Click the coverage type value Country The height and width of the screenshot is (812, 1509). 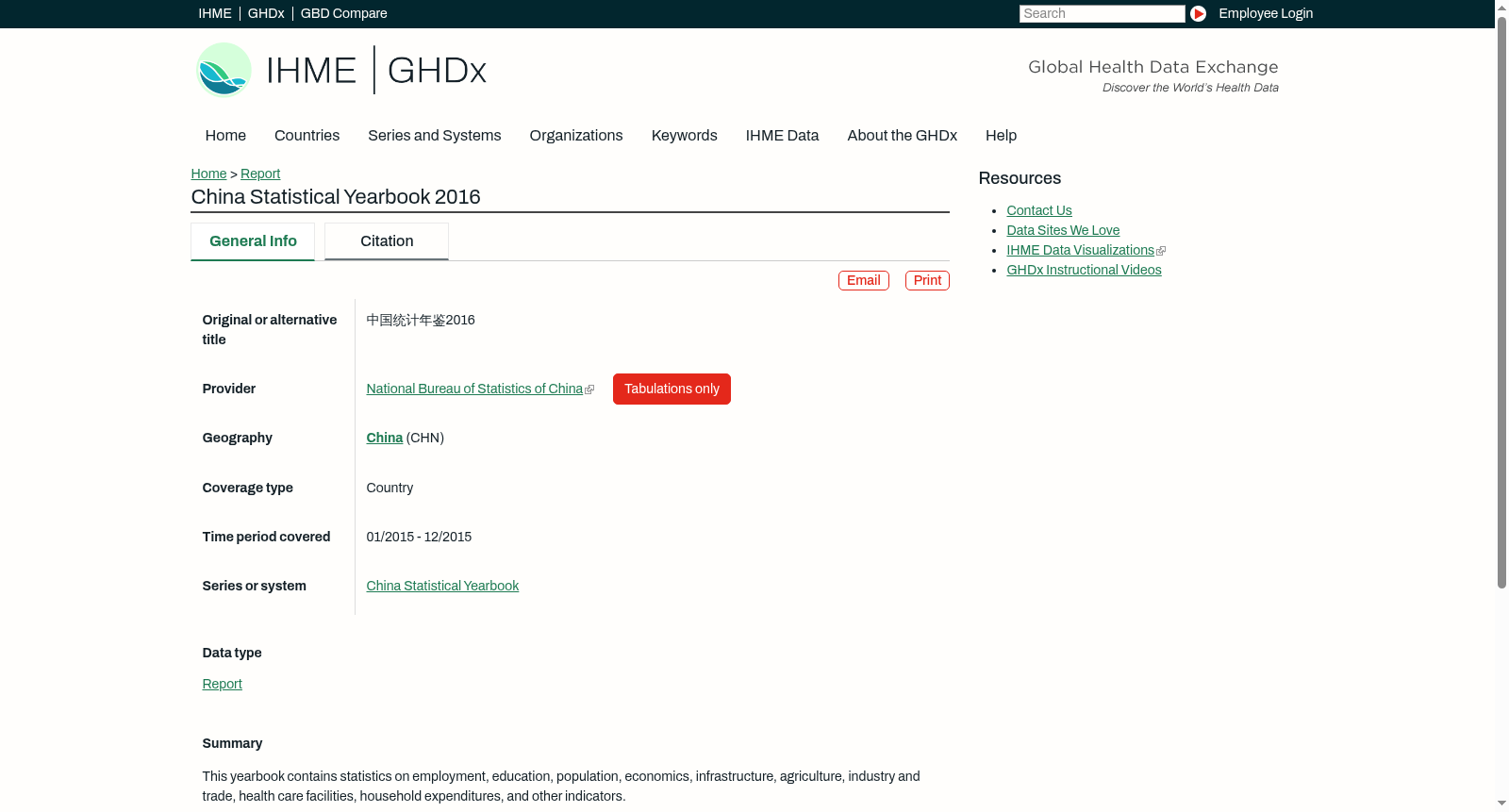pos(390,488)
